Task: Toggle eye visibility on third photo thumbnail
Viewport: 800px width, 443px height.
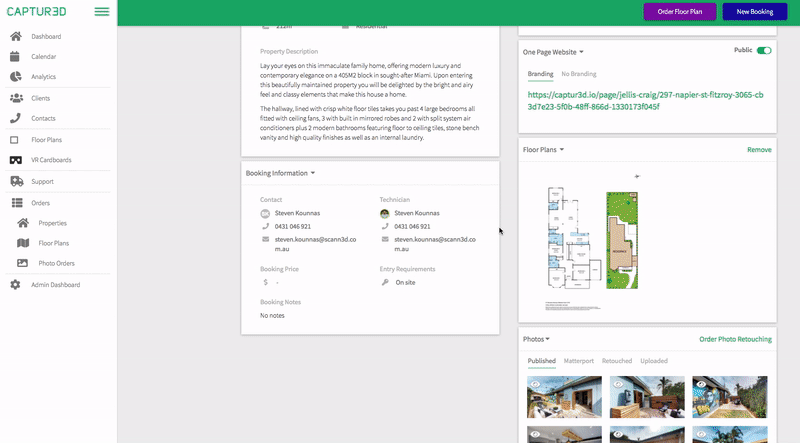Action: [x=701, y=384]
